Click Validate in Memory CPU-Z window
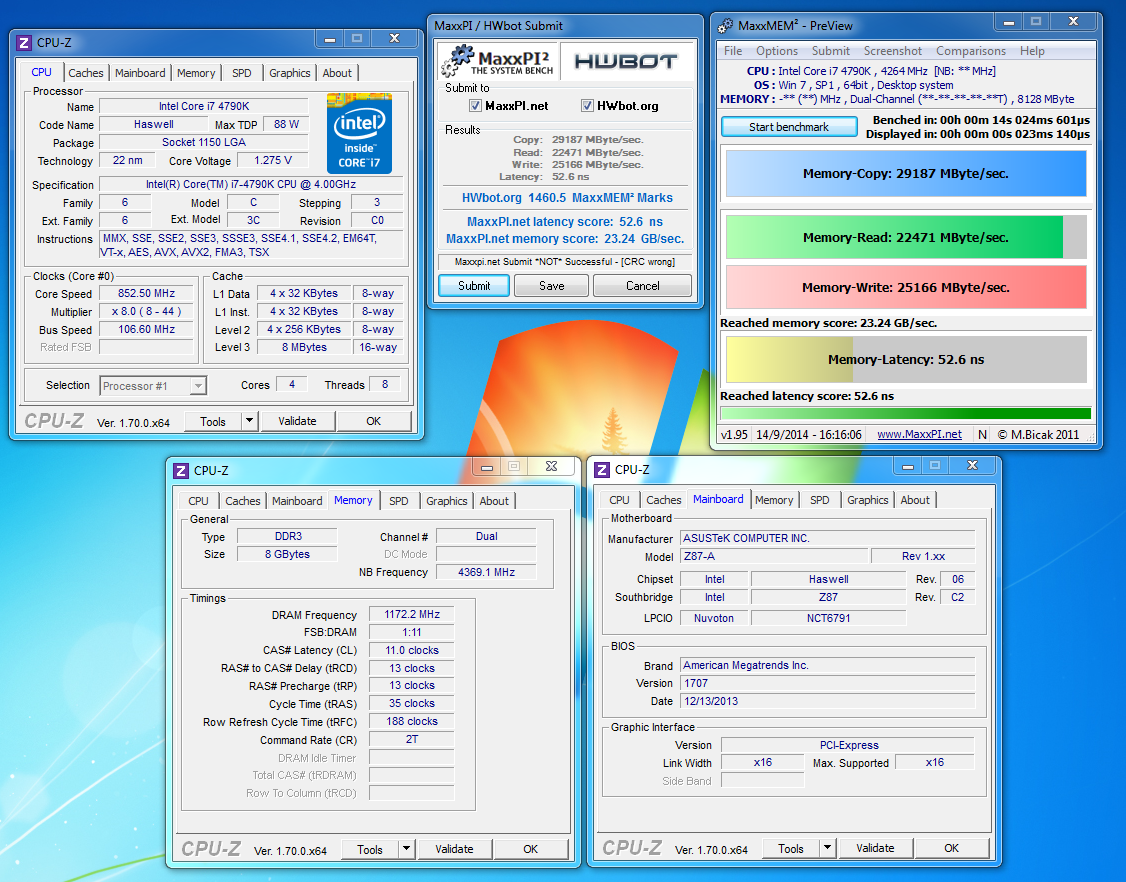The image size is (1126, 882). pos(455,849)
